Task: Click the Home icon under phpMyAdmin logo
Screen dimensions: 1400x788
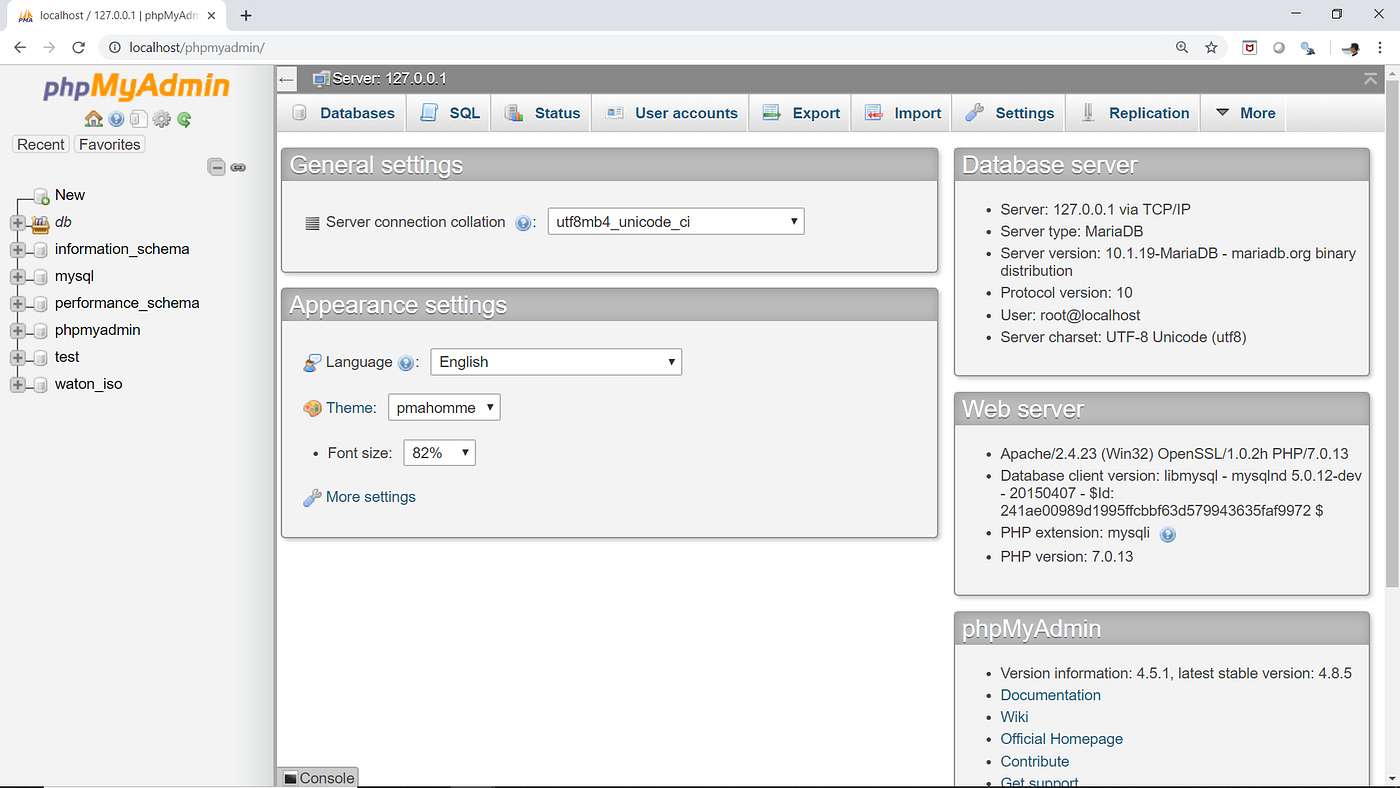Action: point(94,119)
